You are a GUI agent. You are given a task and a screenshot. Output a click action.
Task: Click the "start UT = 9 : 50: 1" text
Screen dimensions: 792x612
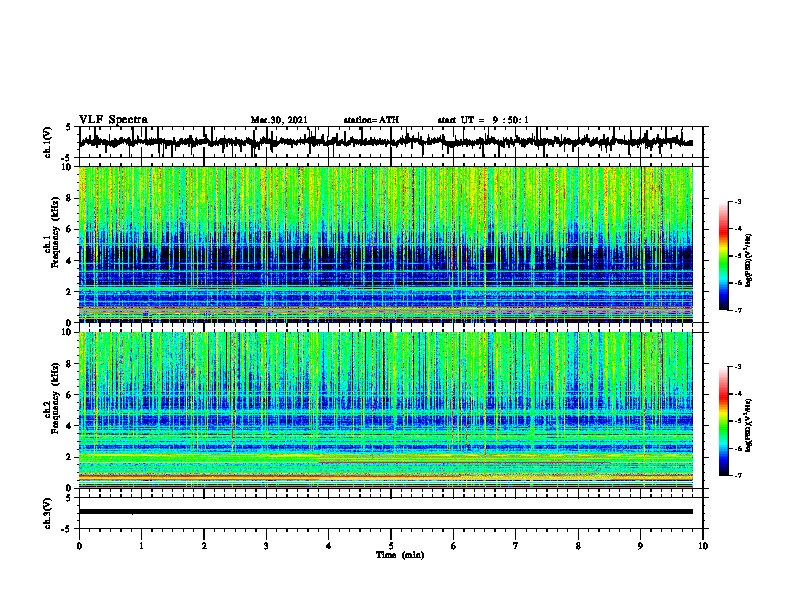[483, 120]
